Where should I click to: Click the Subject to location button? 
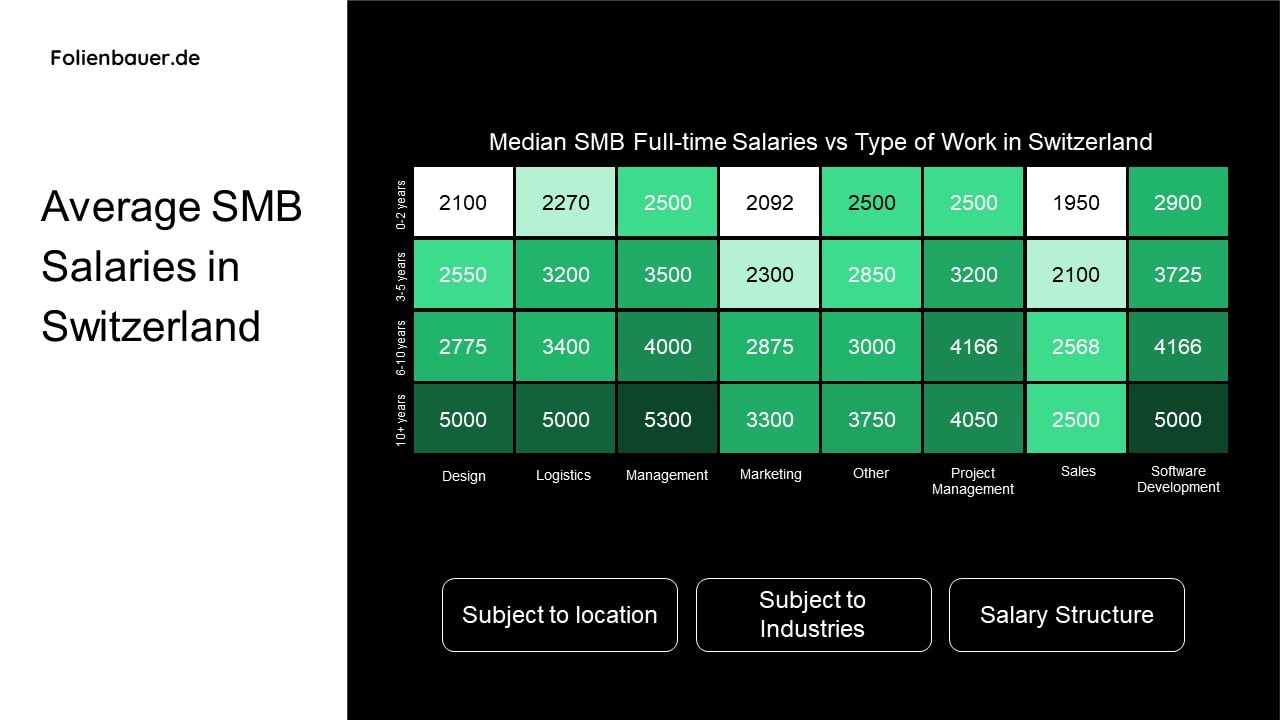tap(559, 615)
